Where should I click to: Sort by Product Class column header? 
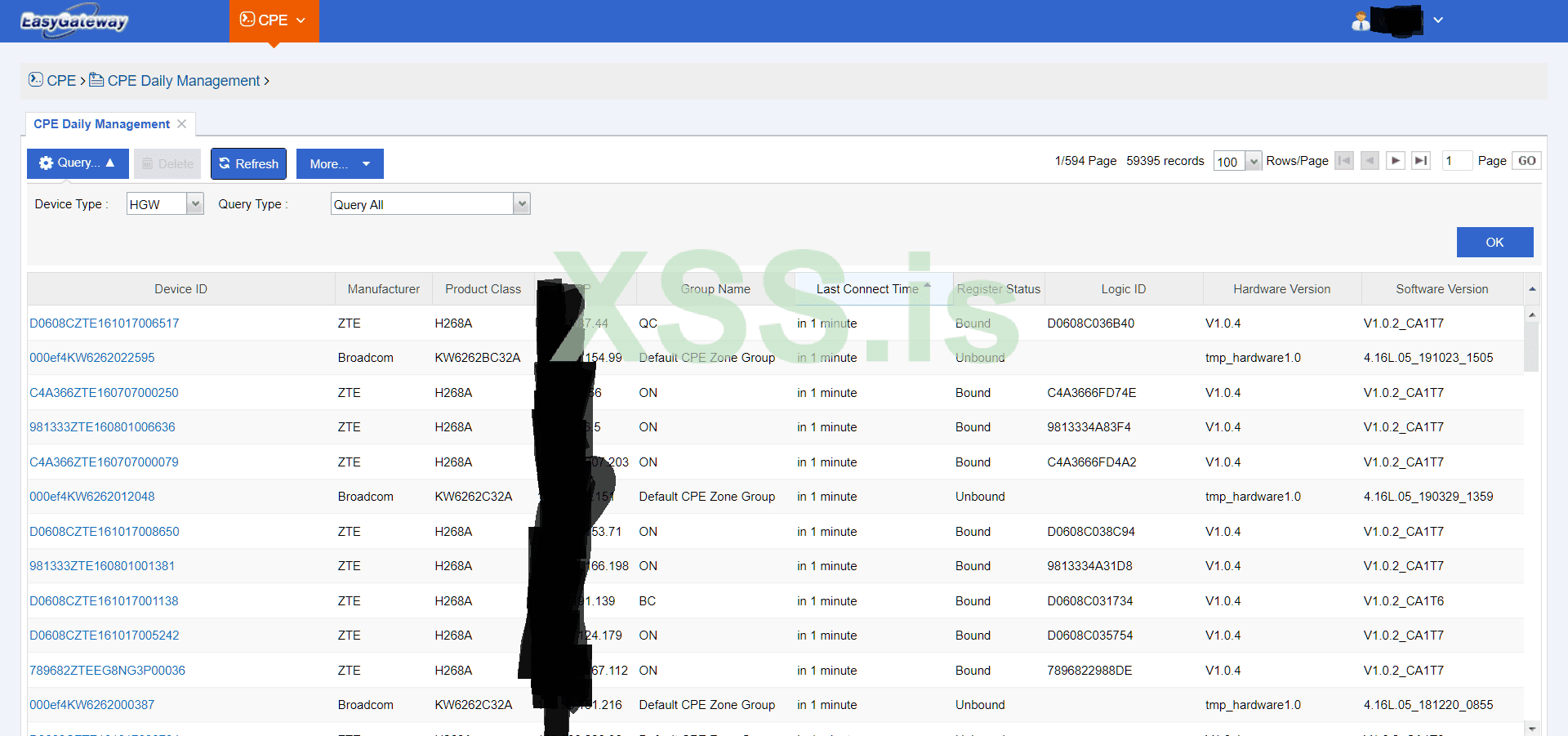click(x=483, y=289)
